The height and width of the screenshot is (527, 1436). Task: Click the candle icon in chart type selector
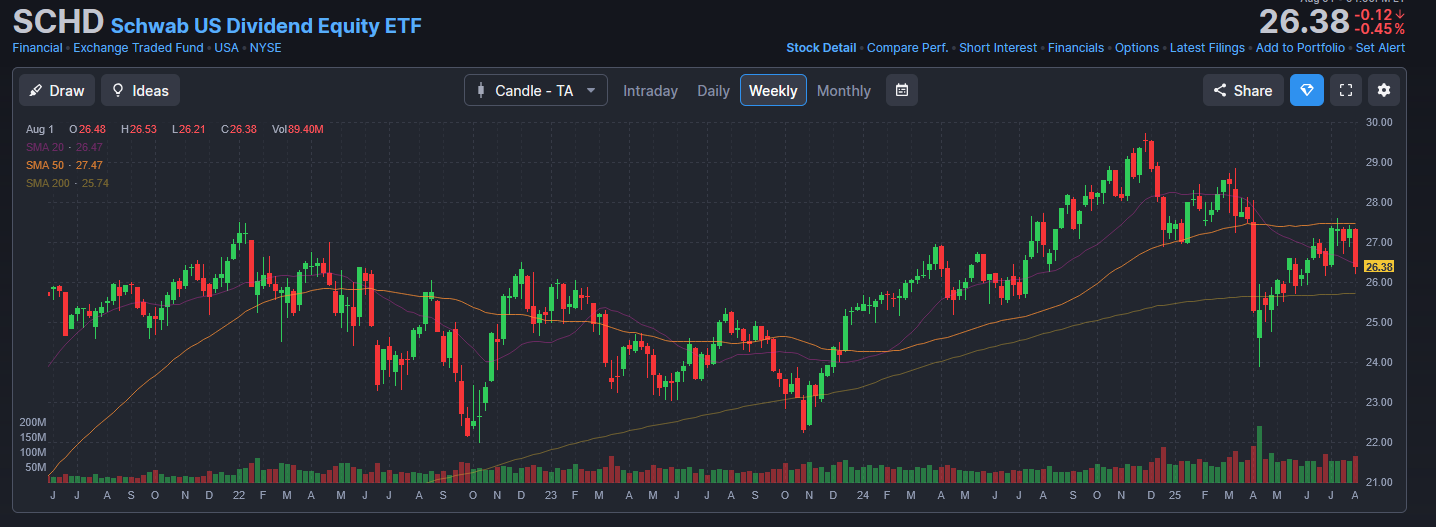coord(482,90)
